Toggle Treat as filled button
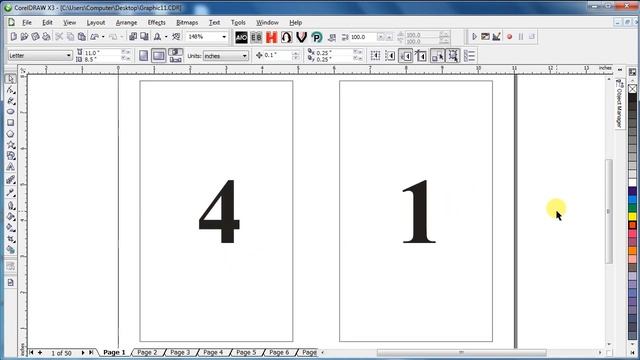The width and height of the screenshot is (640, 360). 453,56
